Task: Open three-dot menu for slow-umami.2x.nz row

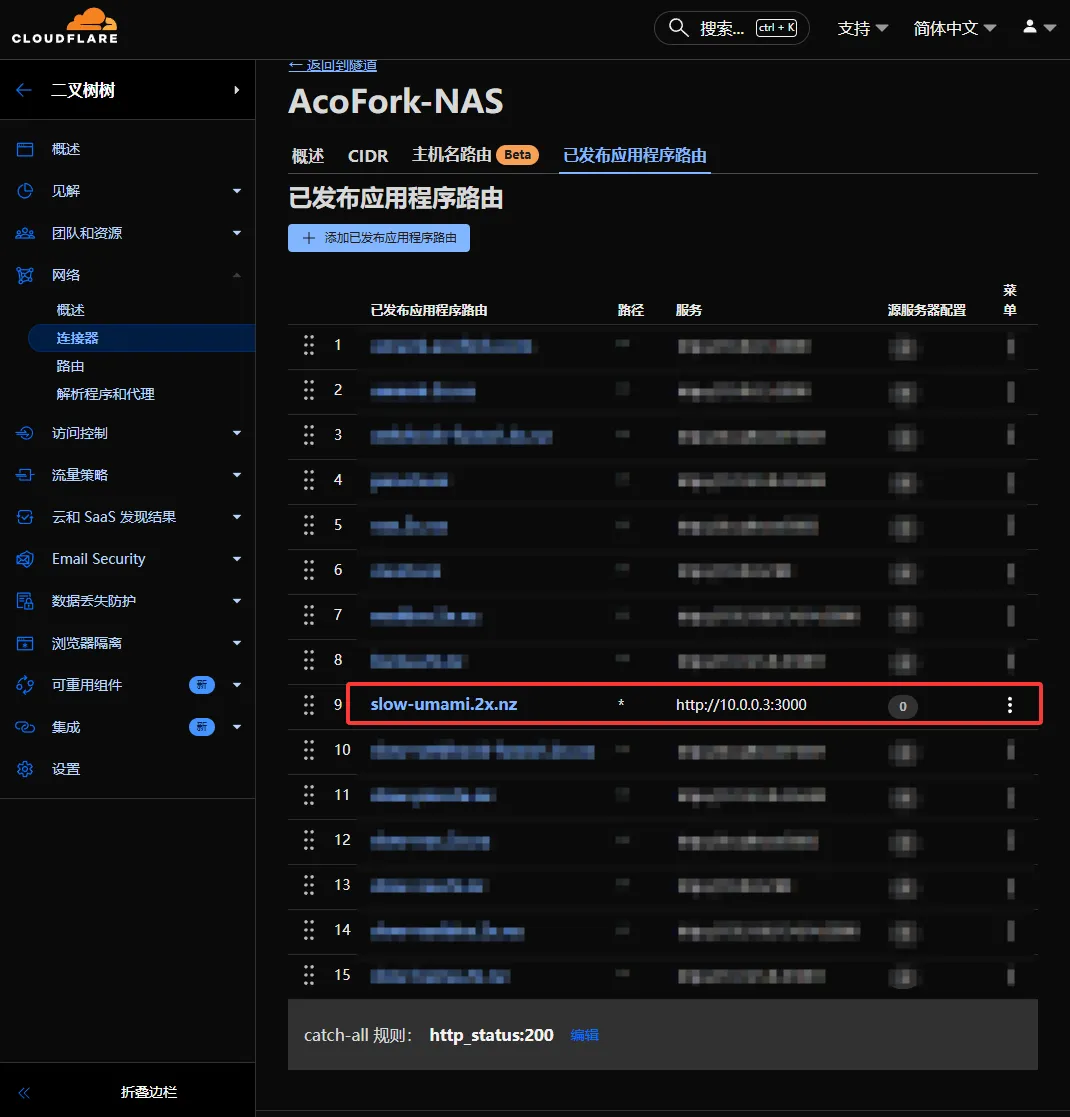Action: (1010, 705)
